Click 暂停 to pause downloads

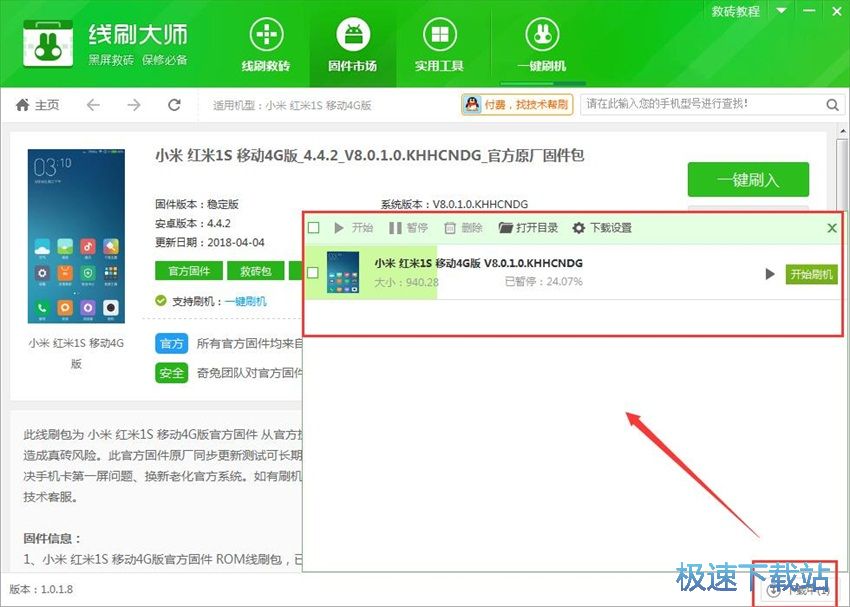coord(409,228)
